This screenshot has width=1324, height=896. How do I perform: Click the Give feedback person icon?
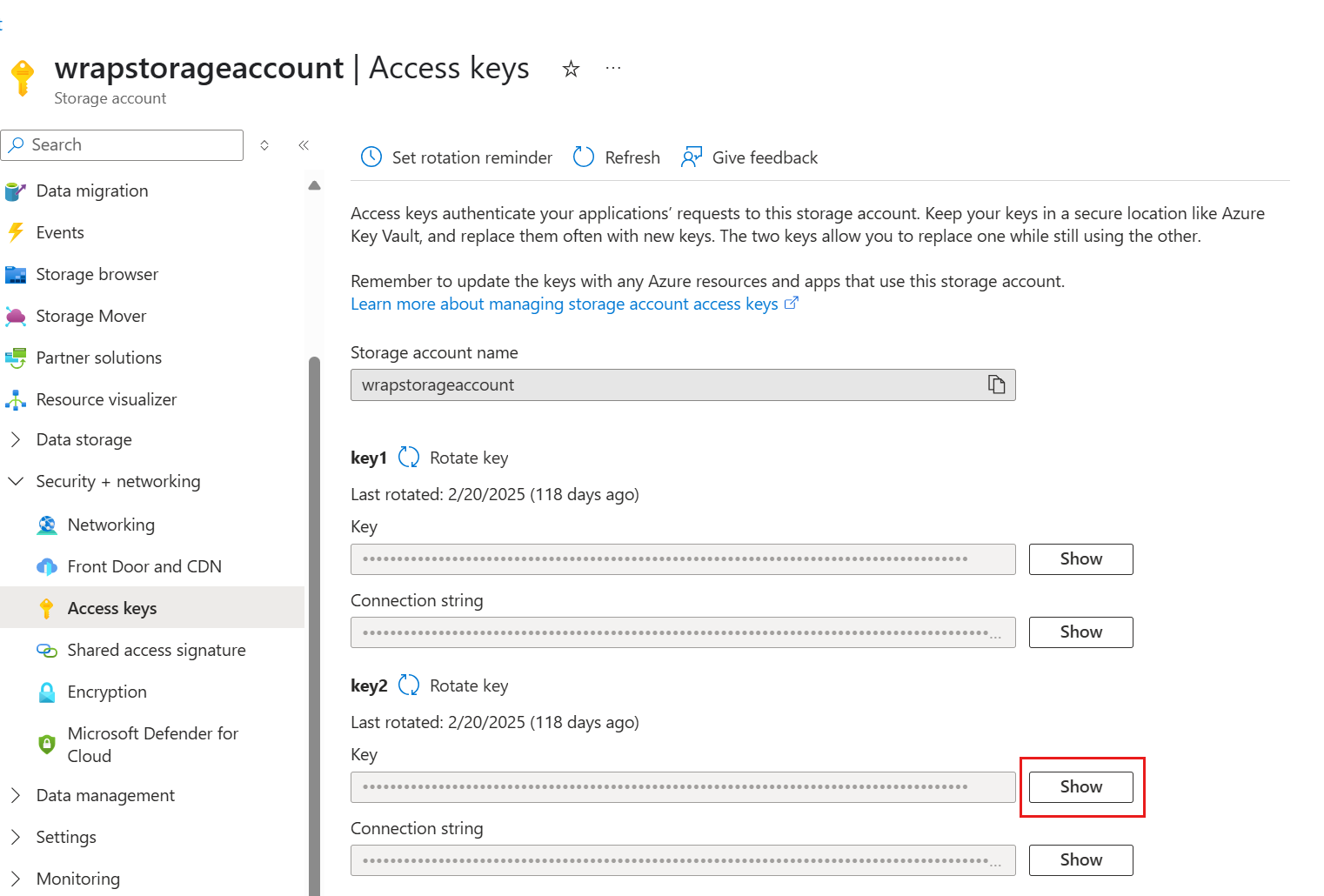coord(692,157)
